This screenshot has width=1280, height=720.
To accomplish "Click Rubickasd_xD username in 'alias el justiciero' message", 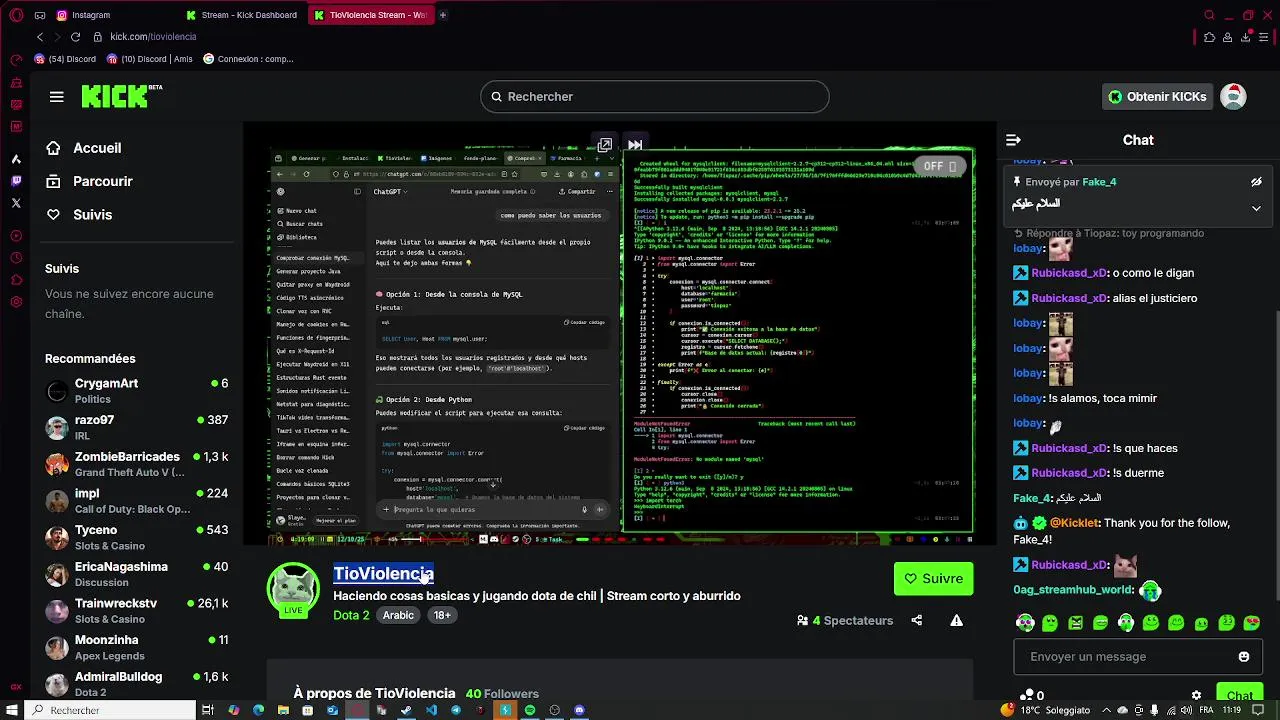I will pyautogui.click(x=1069, y=298).
